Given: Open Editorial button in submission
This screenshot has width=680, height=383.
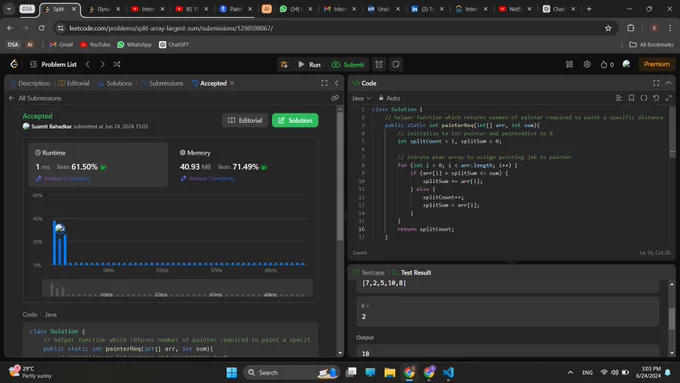Looking at the screenshot, I should pyautogui.click(x=245, y=120).
